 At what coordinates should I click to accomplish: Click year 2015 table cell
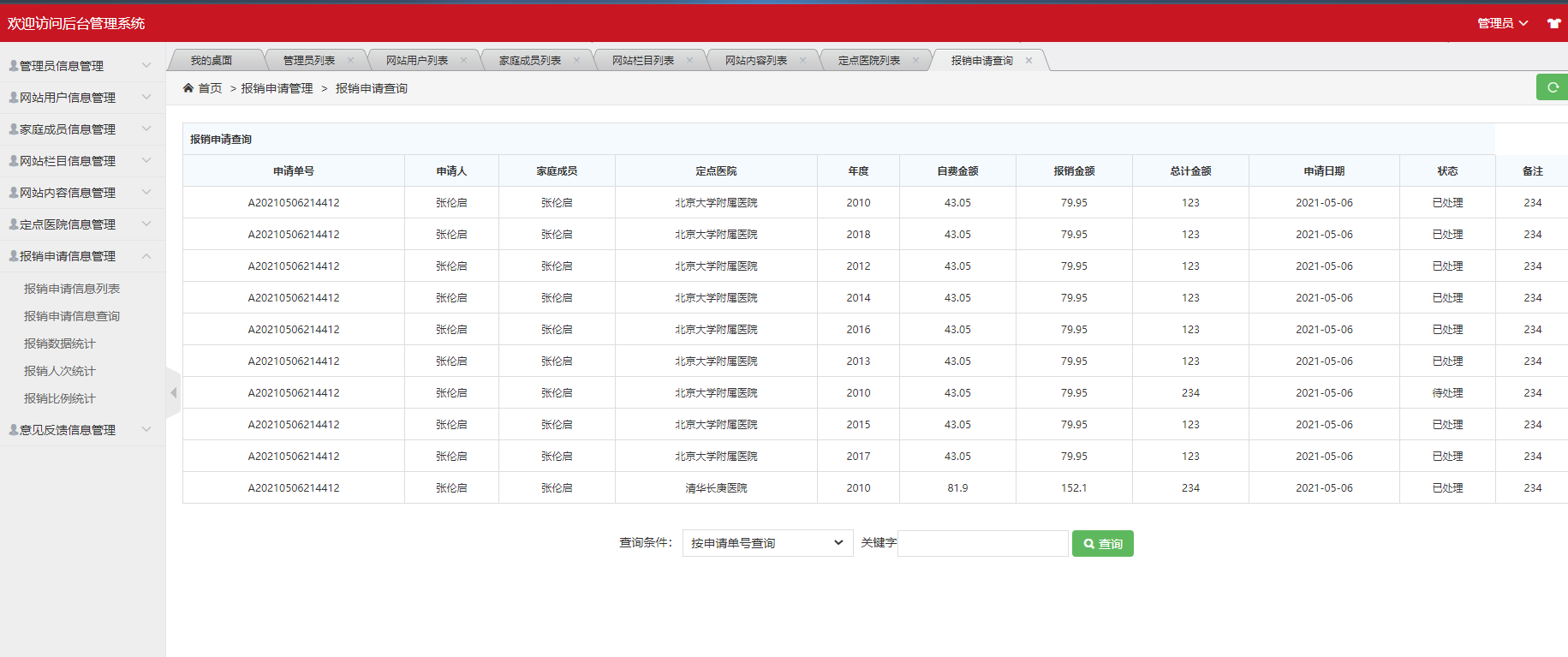(x=858, y=424)
